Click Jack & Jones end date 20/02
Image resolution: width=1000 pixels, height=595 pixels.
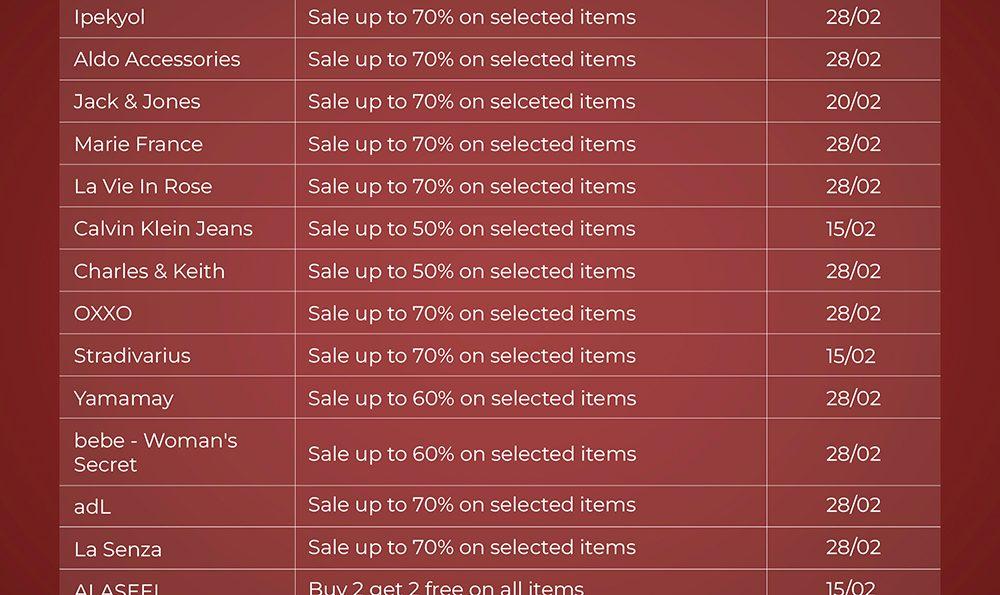click(x=853, y=102)
